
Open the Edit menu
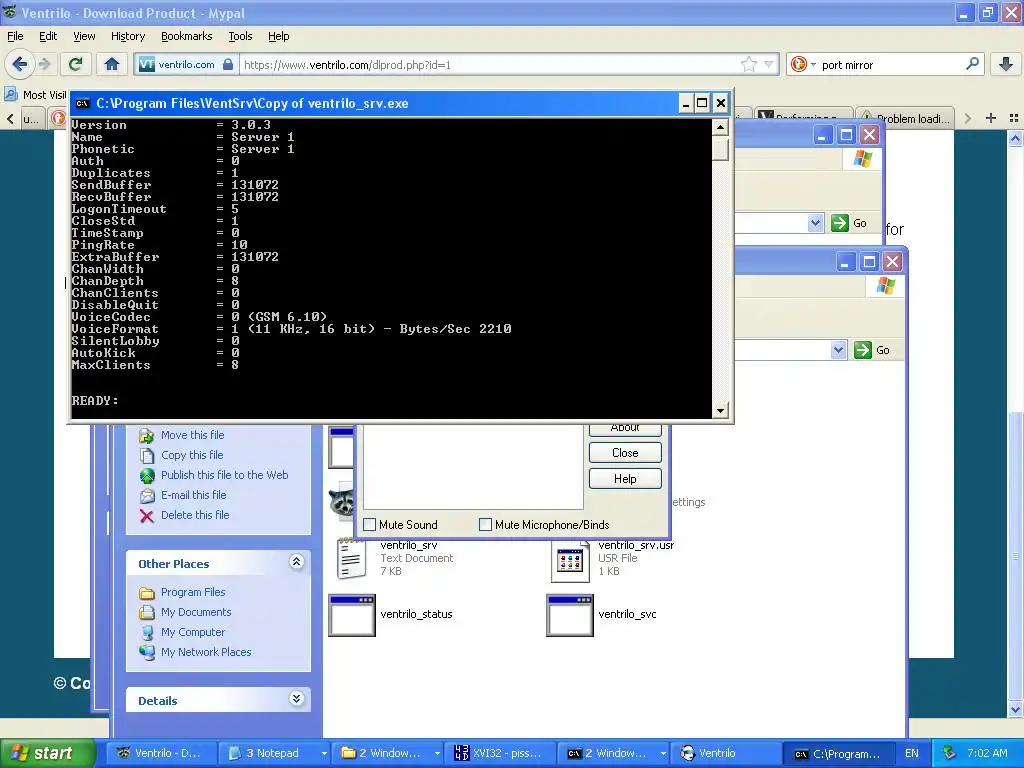coord(48,36)
